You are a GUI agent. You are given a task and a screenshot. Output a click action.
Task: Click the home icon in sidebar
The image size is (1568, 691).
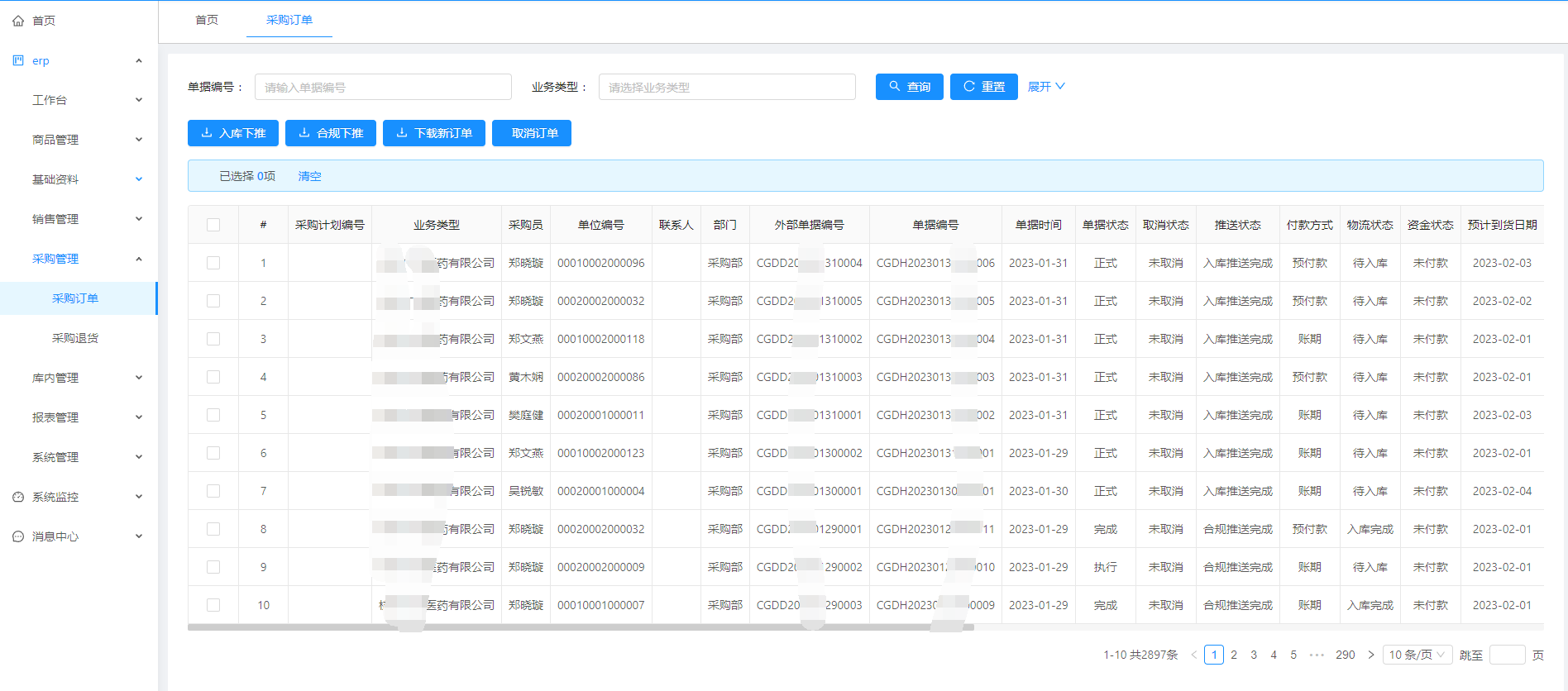pos(18,21)
